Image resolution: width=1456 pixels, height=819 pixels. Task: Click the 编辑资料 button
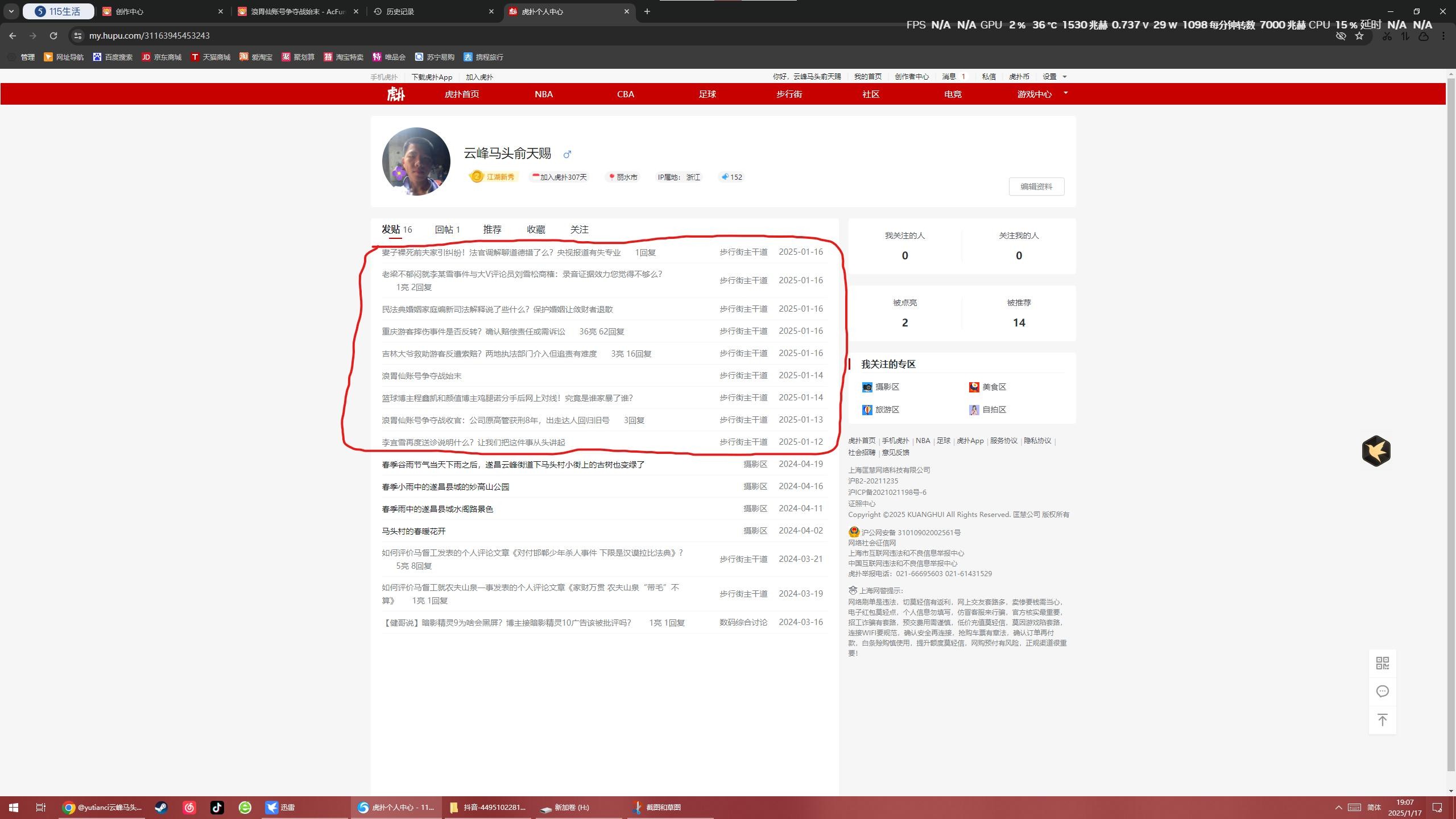(1036, 187)
